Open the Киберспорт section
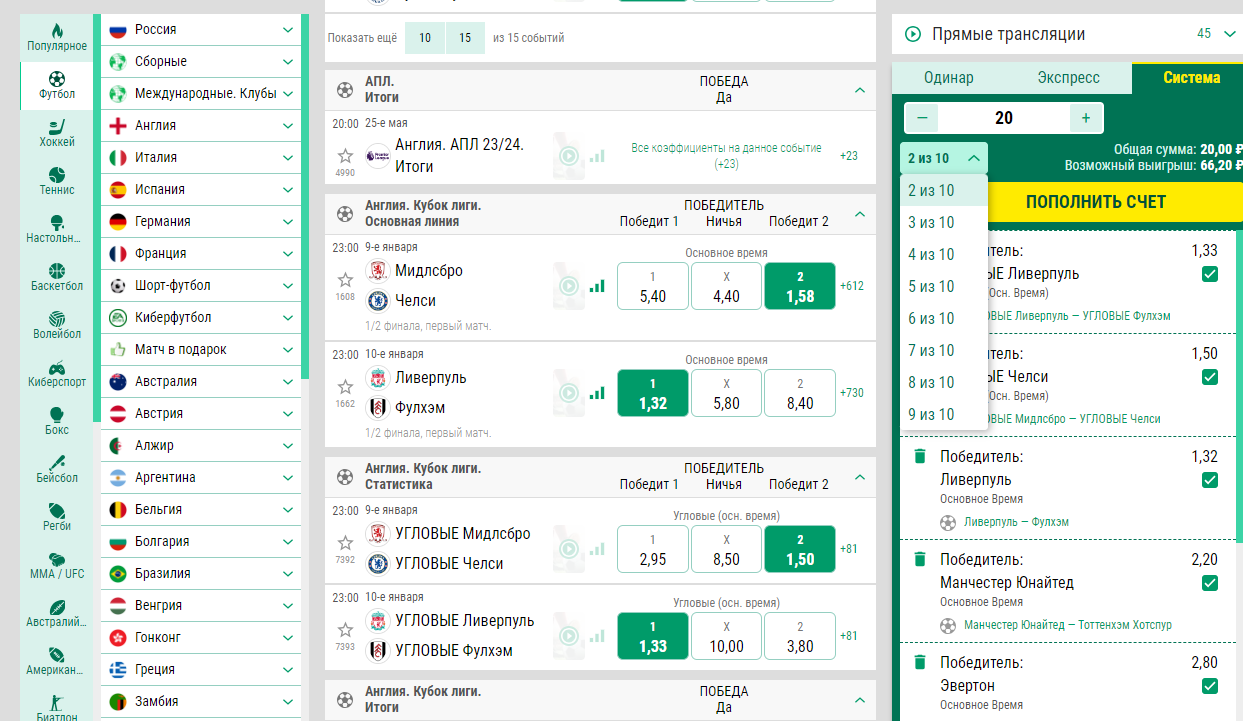 [57, 372]
